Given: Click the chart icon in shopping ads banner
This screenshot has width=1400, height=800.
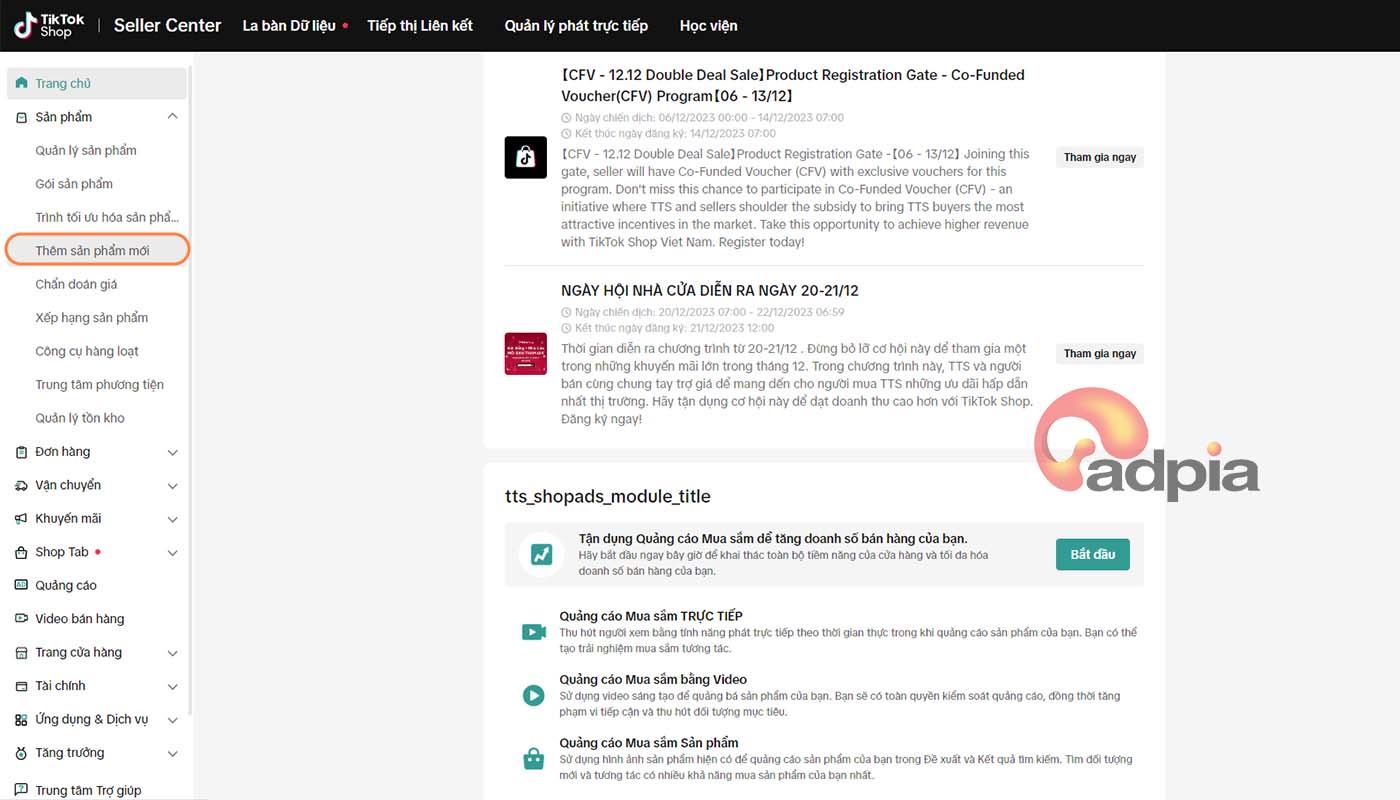Looking at the screenshot, I should point(541,554).
